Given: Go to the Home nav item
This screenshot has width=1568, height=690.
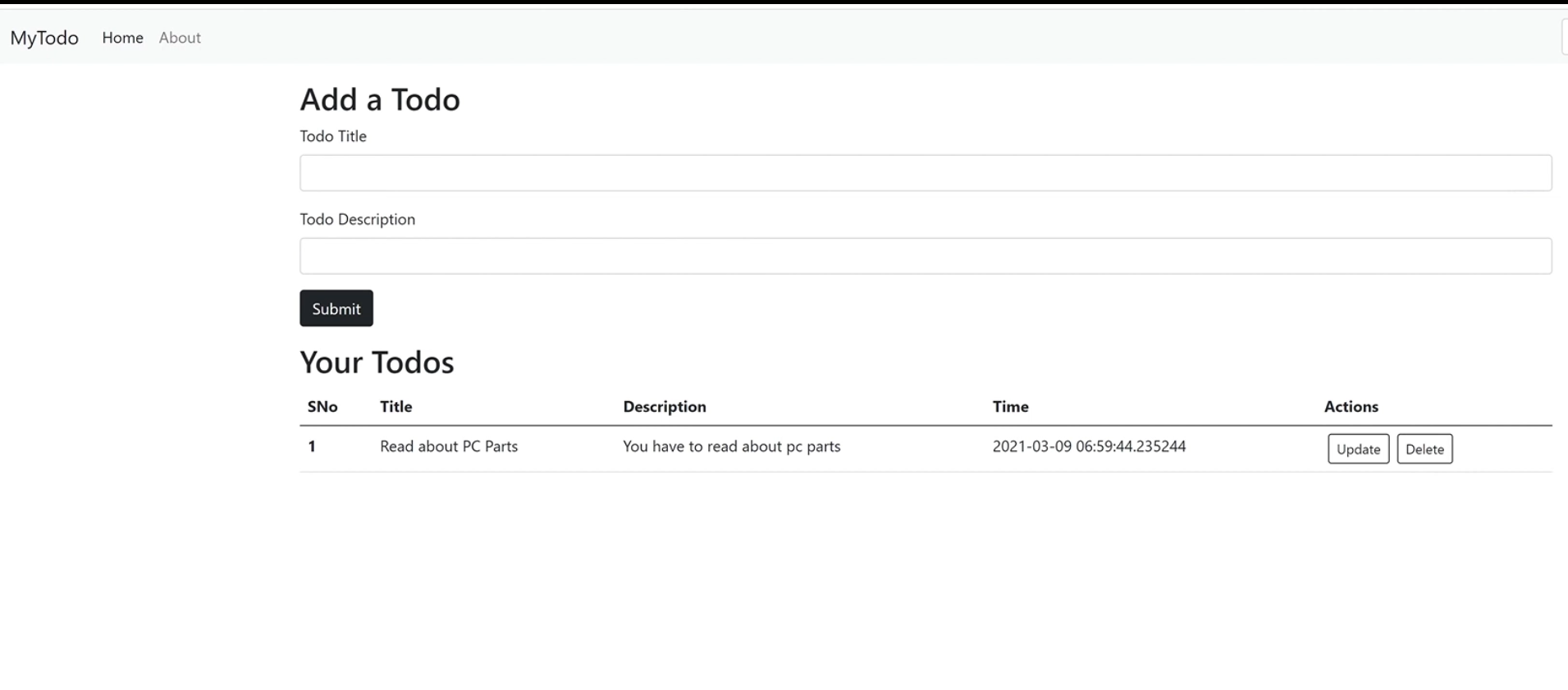Looking at the screenshot, I should (x=122, y=38).
